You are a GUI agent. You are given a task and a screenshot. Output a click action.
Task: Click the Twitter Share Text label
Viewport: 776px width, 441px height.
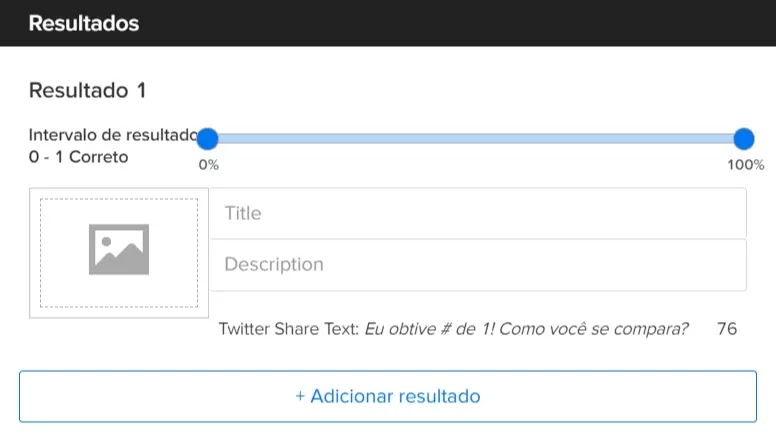point(289,329)
